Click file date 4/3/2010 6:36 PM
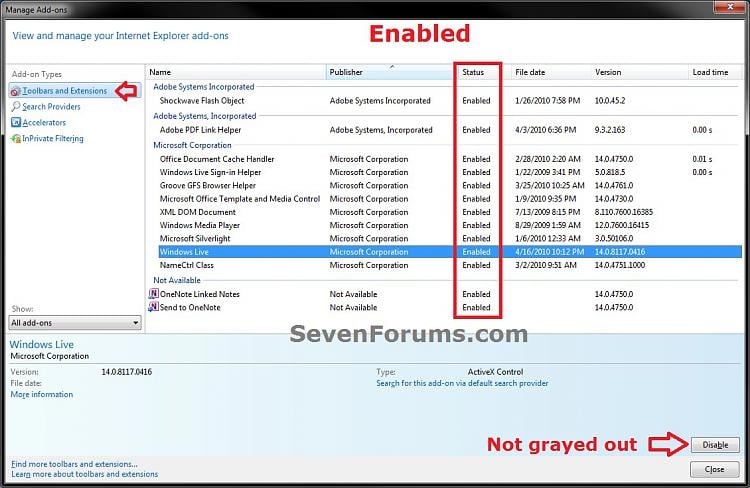This screenshot has width=750, height=488. 546,130
